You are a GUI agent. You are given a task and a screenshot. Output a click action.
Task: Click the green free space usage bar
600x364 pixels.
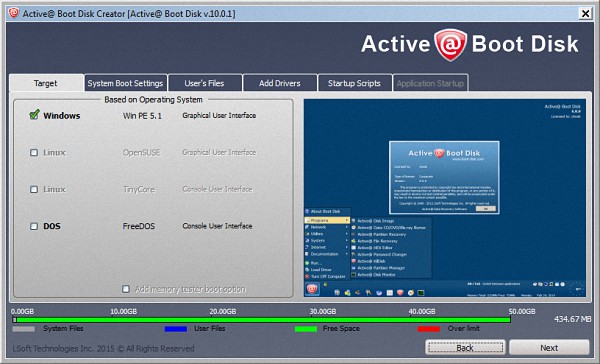(263, 320)
